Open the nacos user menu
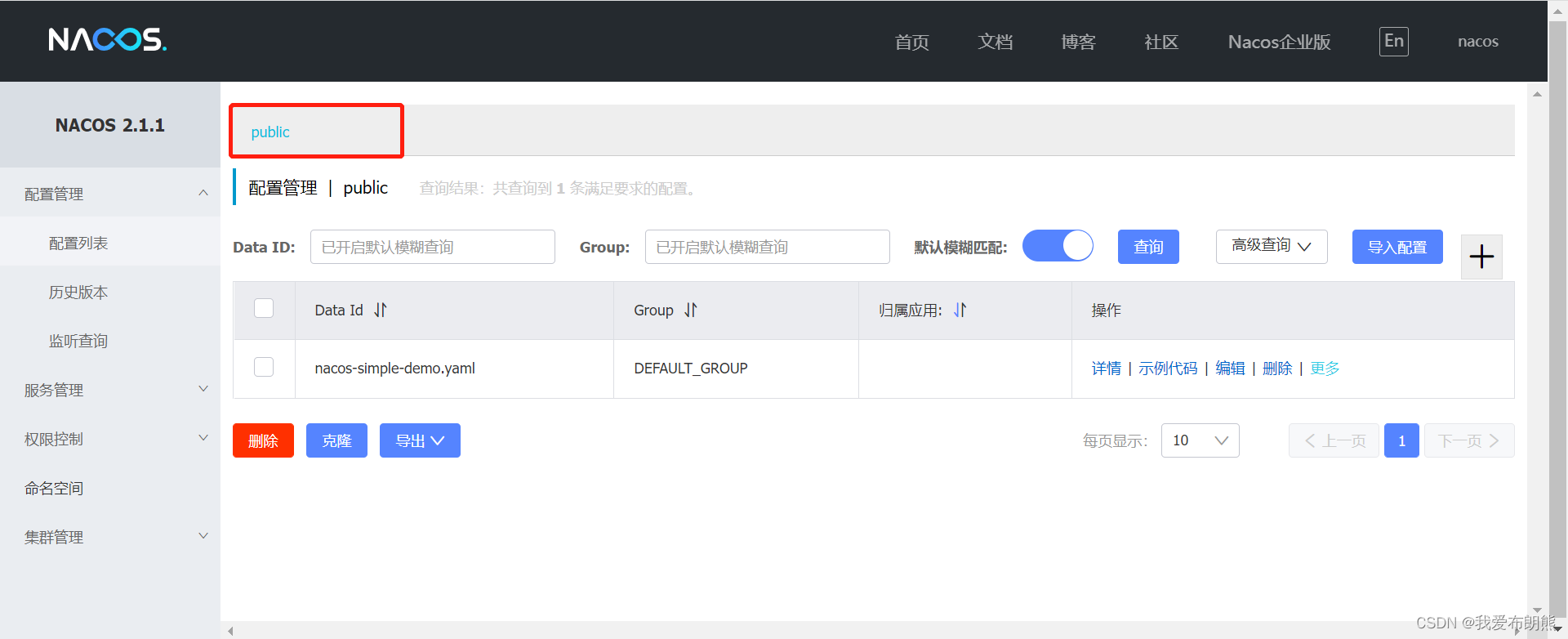The width and height of the screenshot is (1568, 639). [x=1478, y=42]
